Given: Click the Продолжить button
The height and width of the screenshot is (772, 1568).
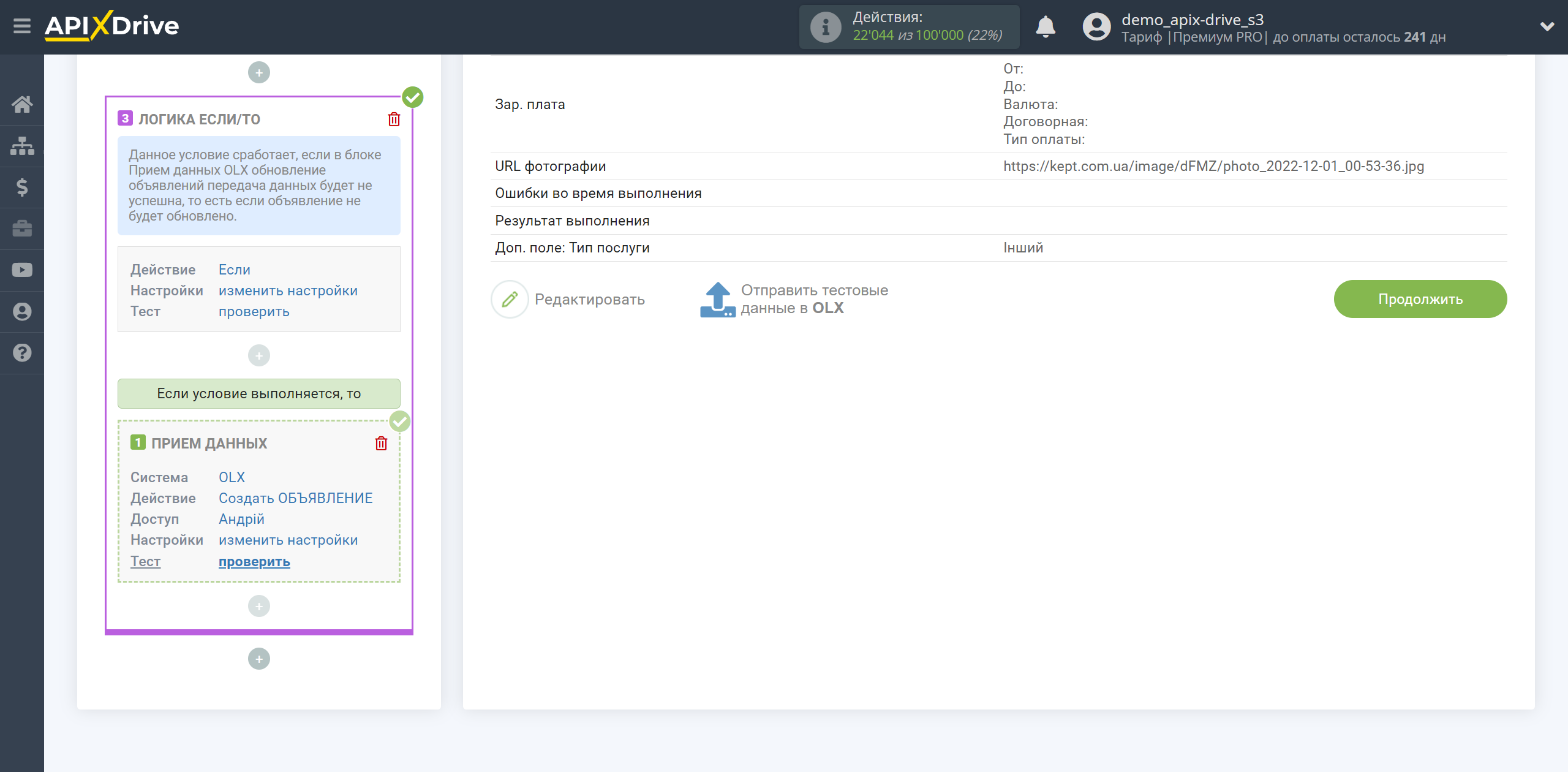Looking at the screenshot, I should tap(1420, 299).
